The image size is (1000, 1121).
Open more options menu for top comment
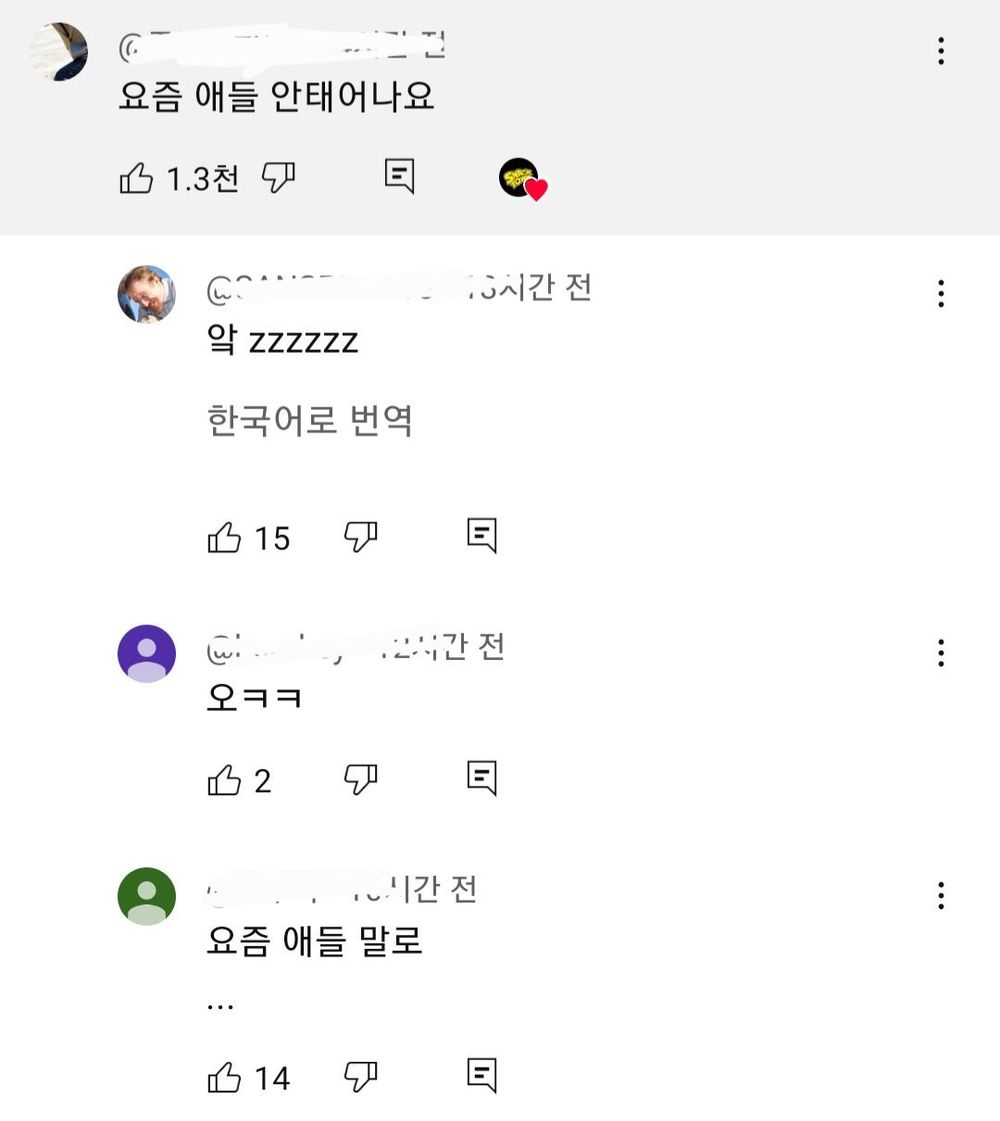coord(940,51)
